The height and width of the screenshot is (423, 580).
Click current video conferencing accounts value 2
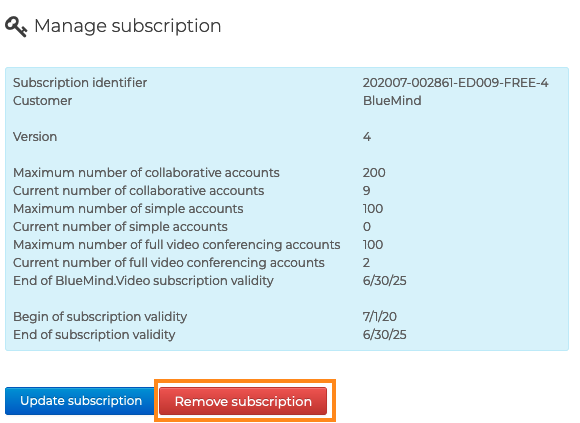click(366, 263)
